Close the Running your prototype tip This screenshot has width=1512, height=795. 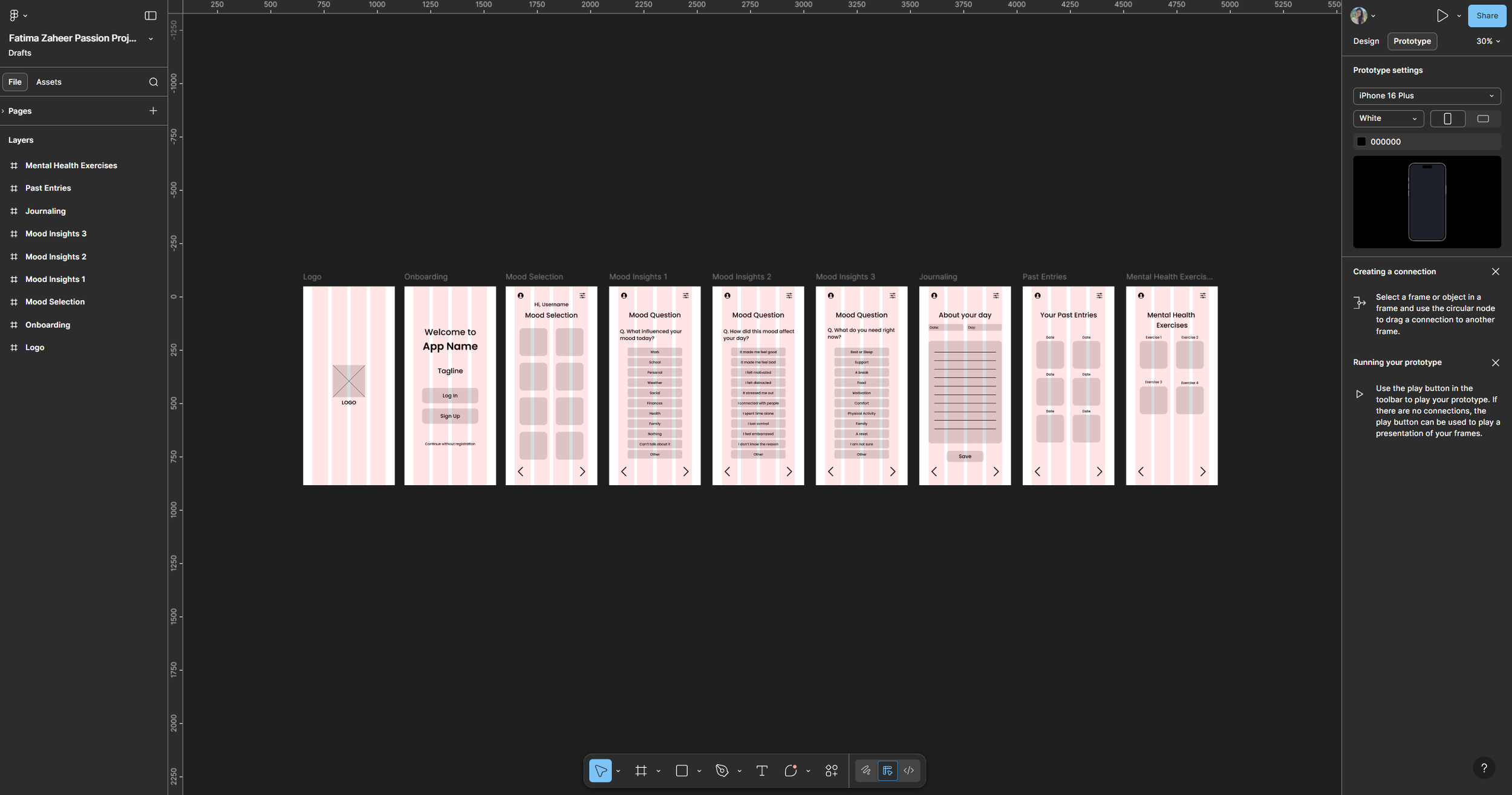[1495, 362]
